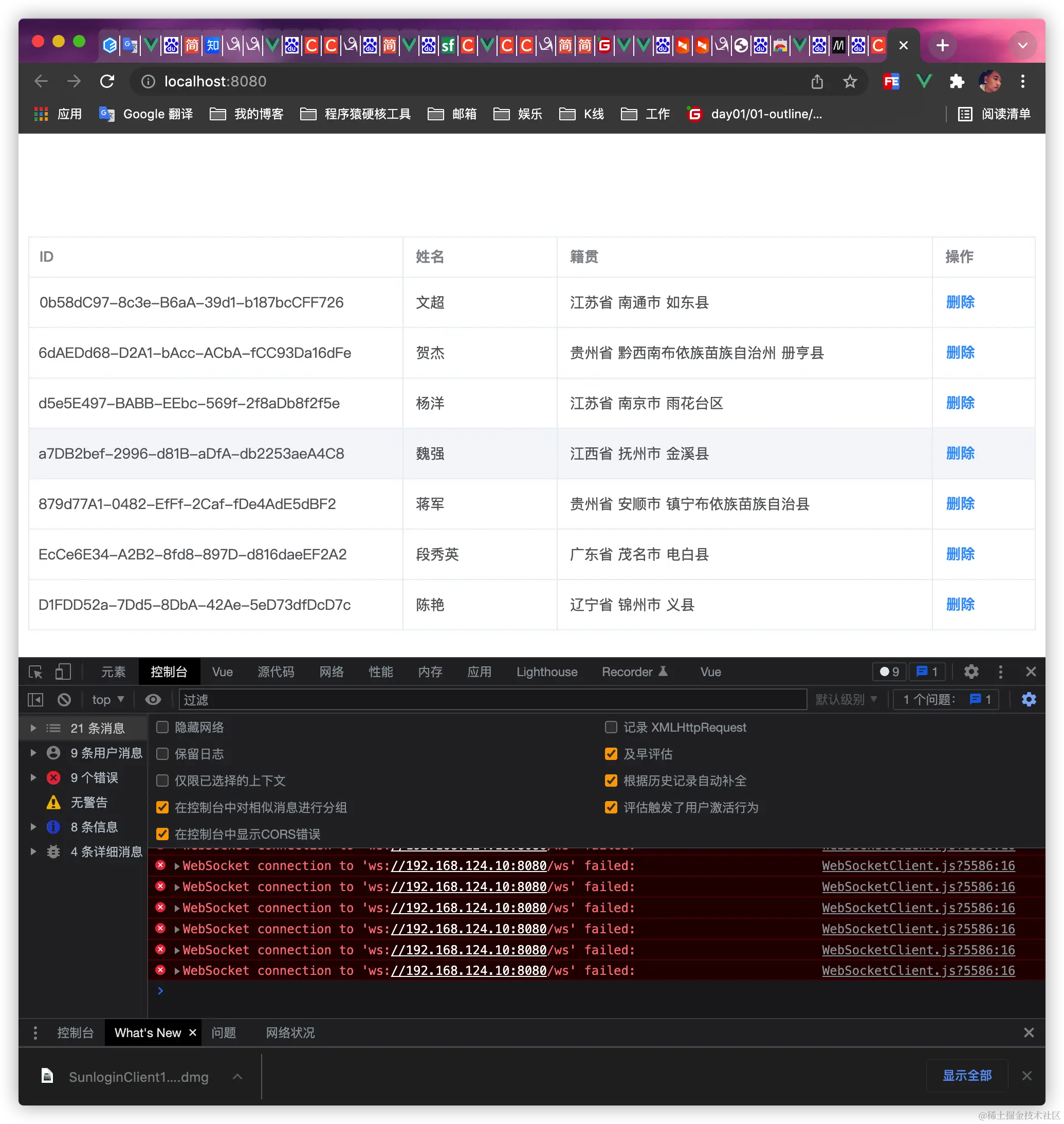Toggle the console sidebar panel icon
The width and height of the screenshot is (1064, 1124).
[35, 700]
